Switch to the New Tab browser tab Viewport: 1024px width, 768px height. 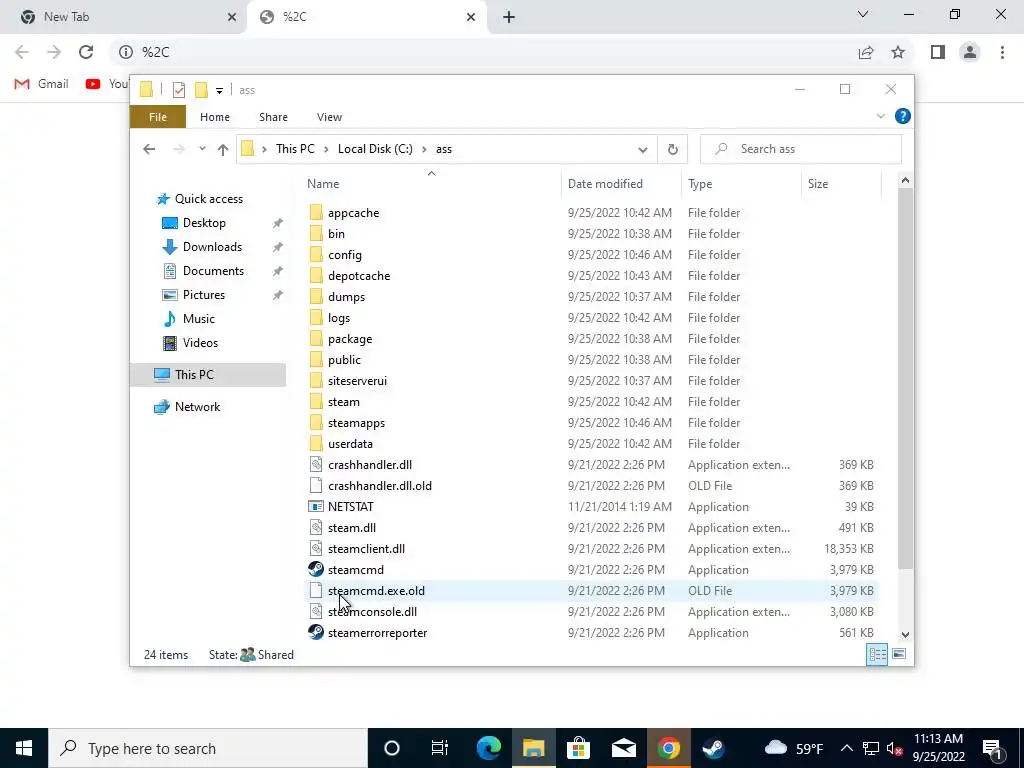point(124,17)
